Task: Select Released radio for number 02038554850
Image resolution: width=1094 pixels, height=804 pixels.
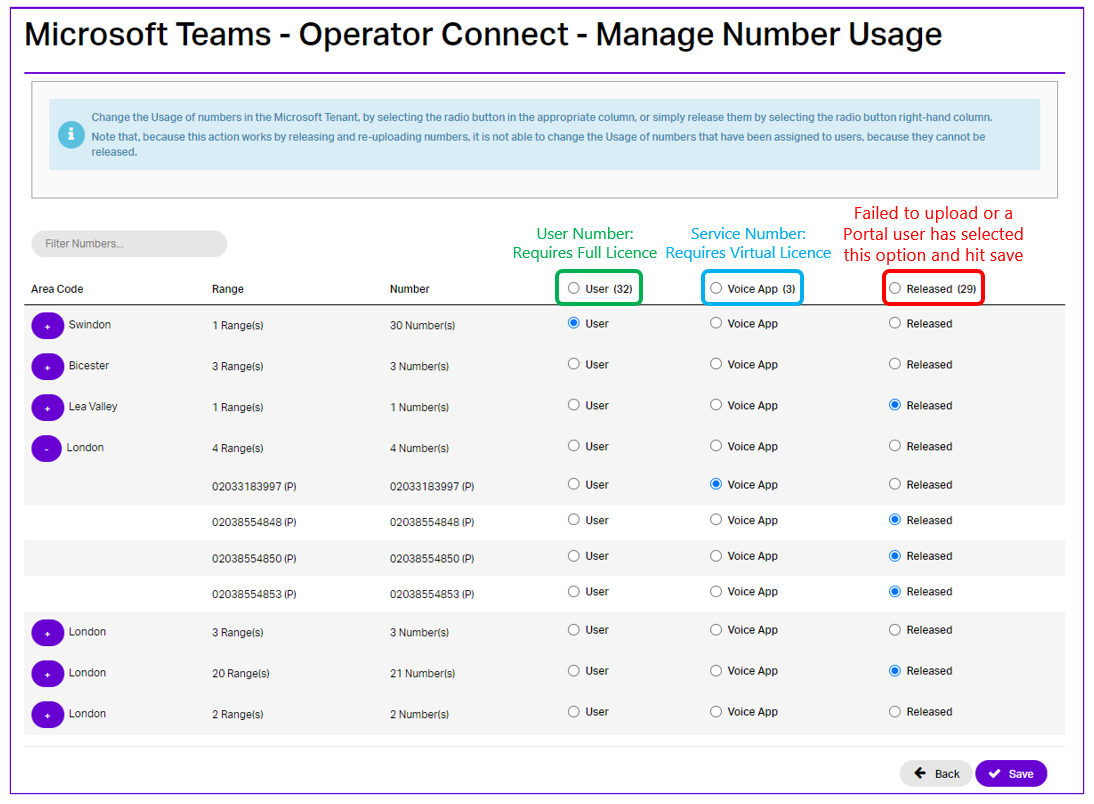Action: coord(895,556)
